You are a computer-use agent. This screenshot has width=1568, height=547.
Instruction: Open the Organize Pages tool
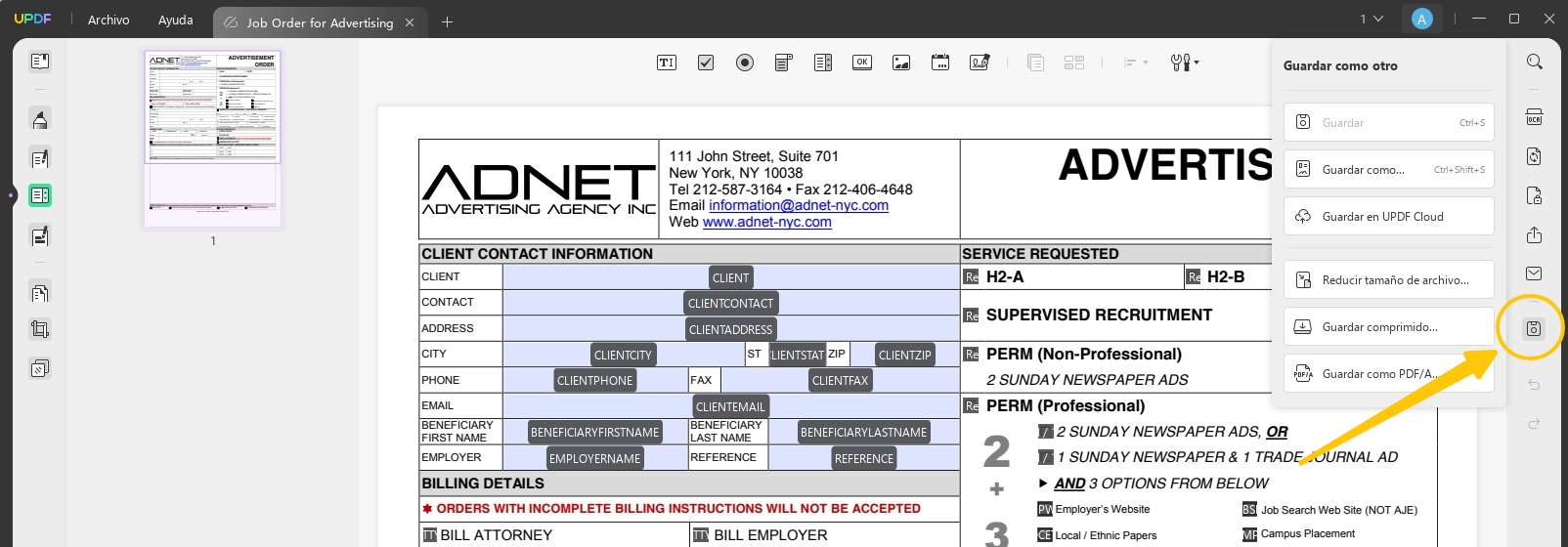40,292
